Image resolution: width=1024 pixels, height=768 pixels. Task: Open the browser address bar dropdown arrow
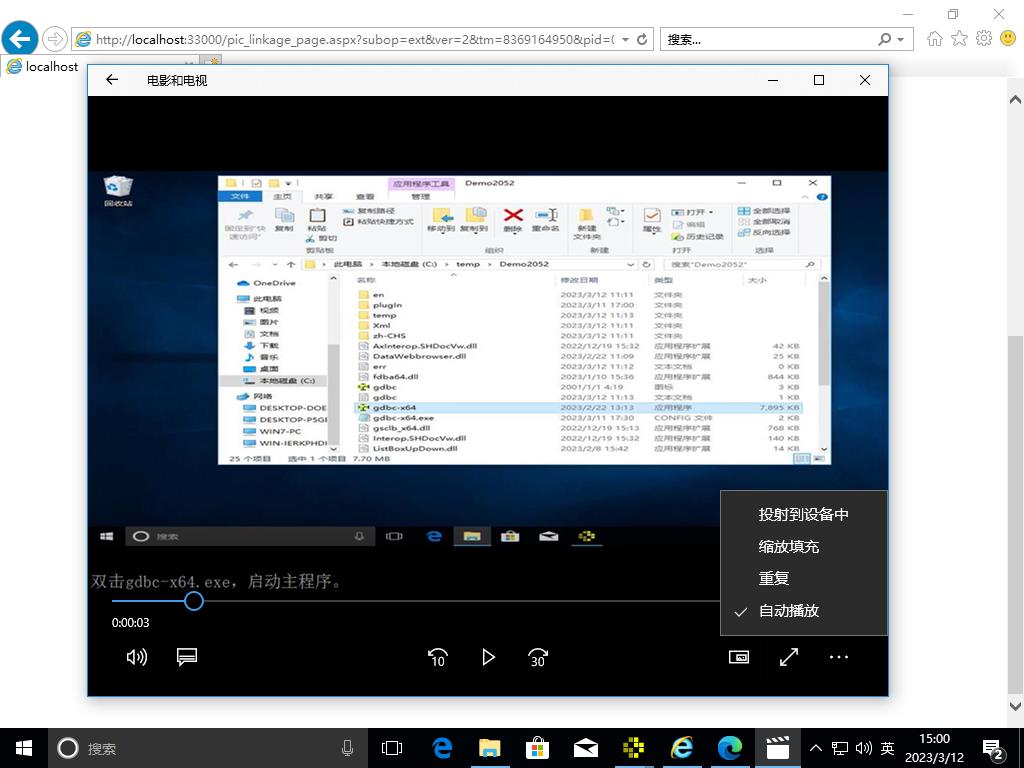coord(626,40)
